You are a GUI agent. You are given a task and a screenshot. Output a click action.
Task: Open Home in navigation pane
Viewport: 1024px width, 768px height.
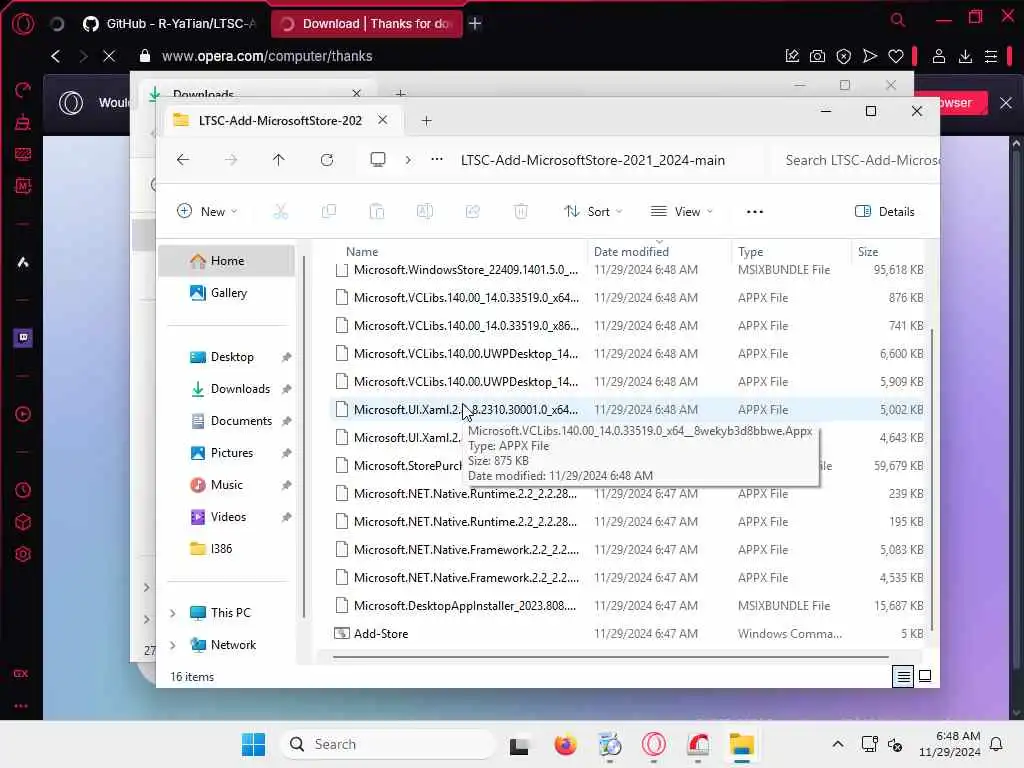click(x=227, y=261)
